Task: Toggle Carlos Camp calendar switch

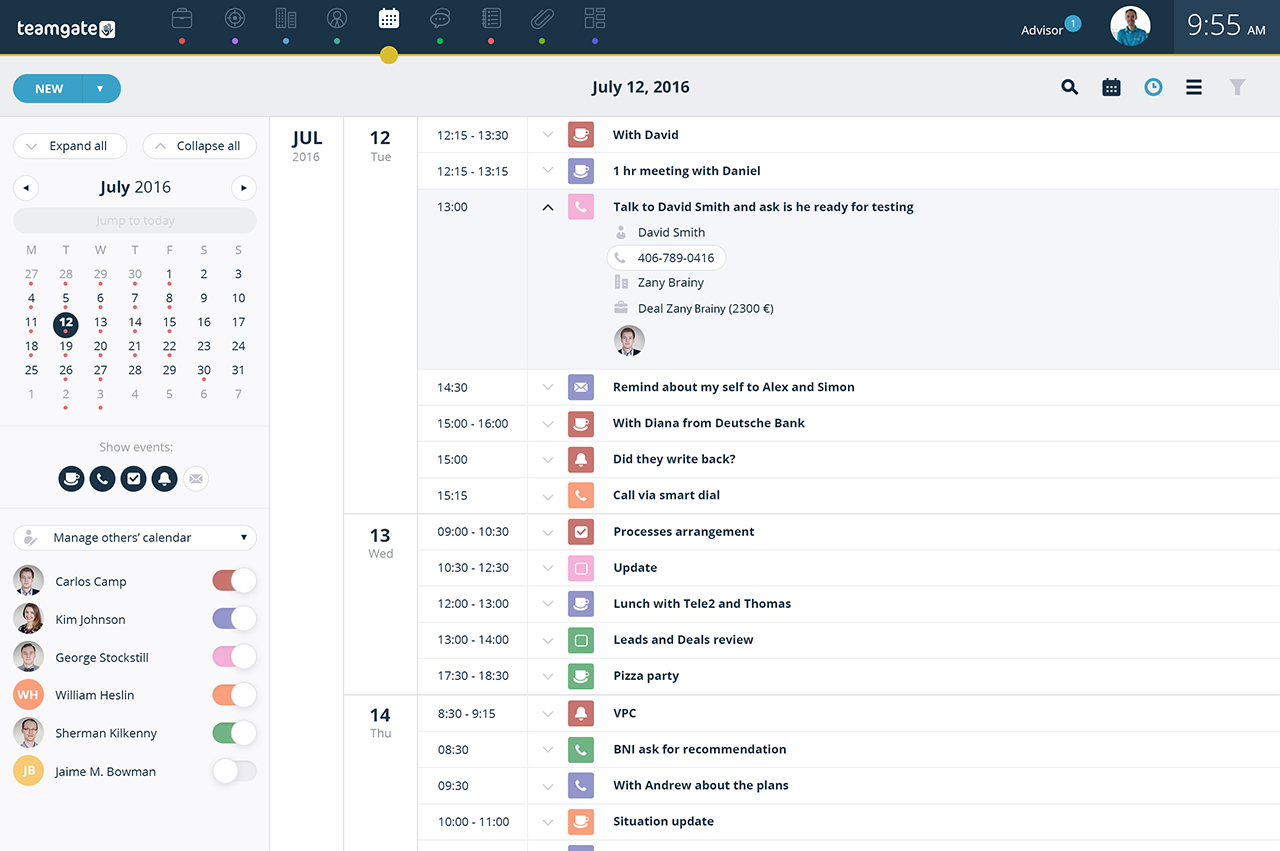Action: point(234,581)
